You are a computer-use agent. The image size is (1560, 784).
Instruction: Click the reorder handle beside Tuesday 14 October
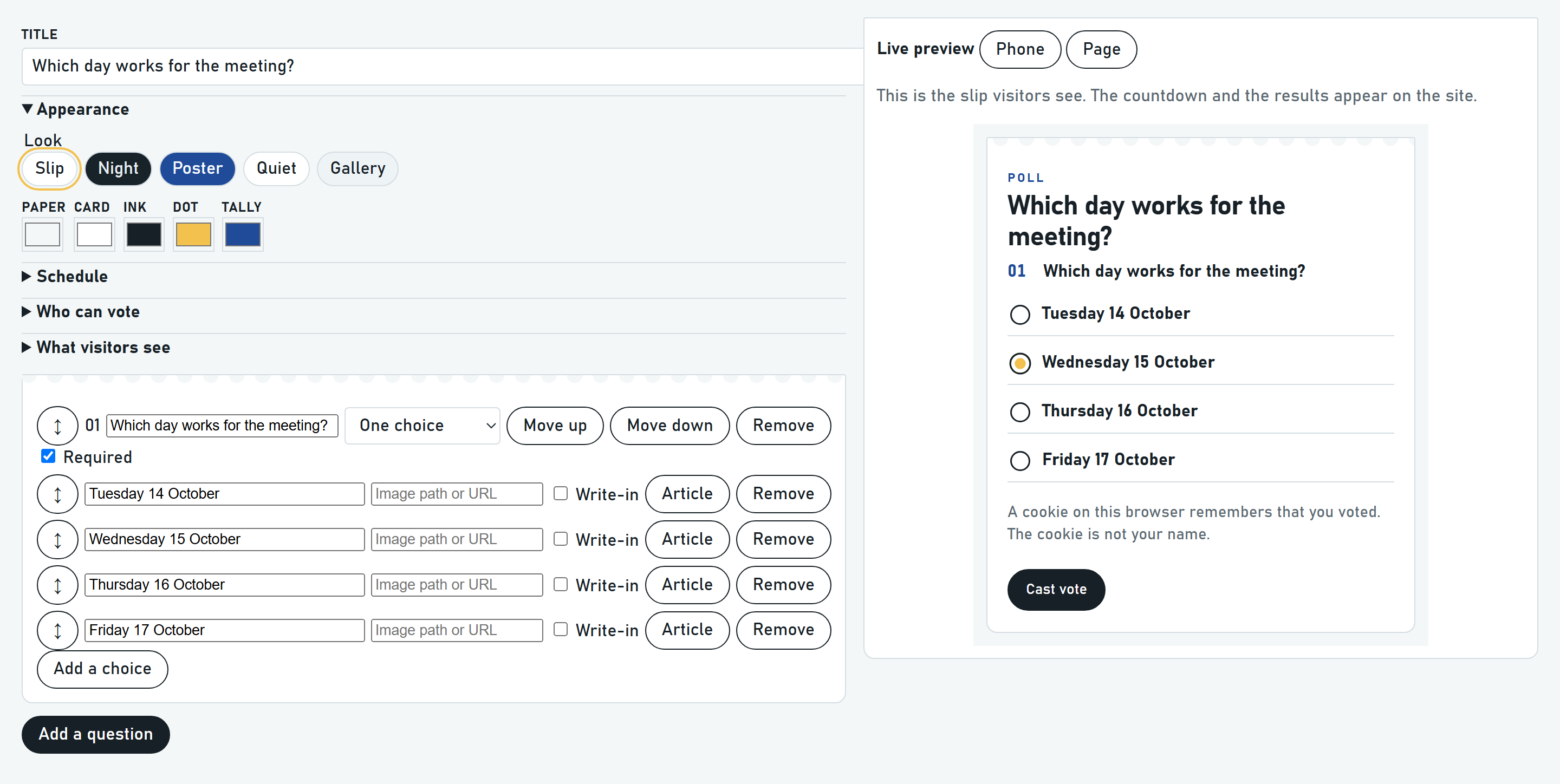coord(57,494)
